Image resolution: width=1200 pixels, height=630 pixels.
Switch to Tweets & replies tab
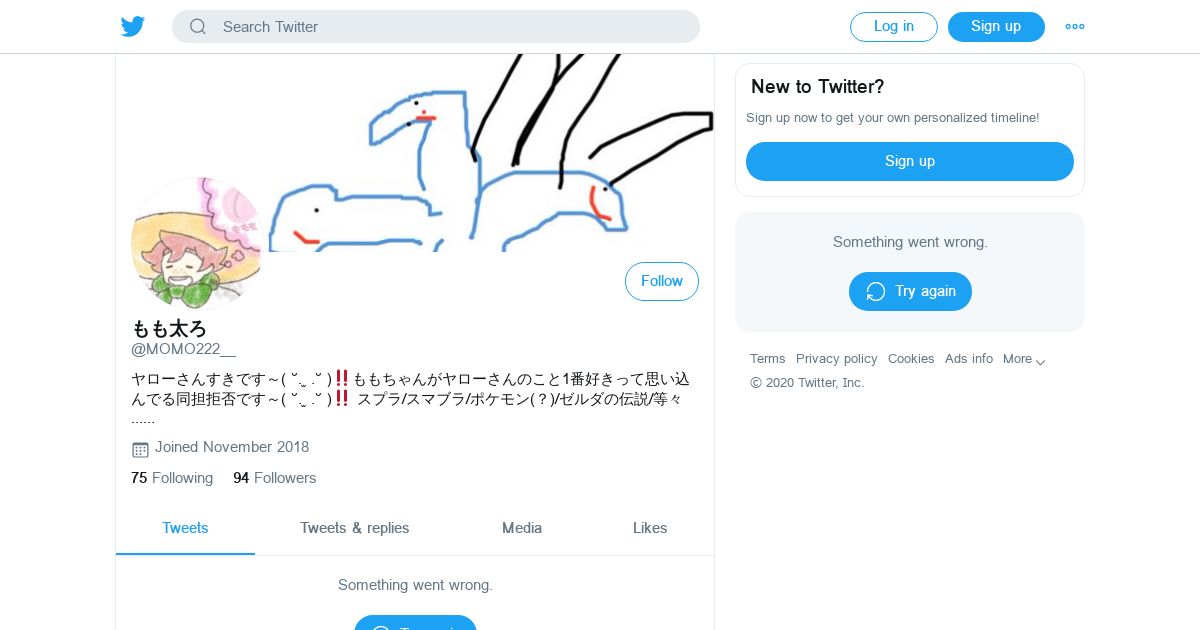[x=355, y=528]
